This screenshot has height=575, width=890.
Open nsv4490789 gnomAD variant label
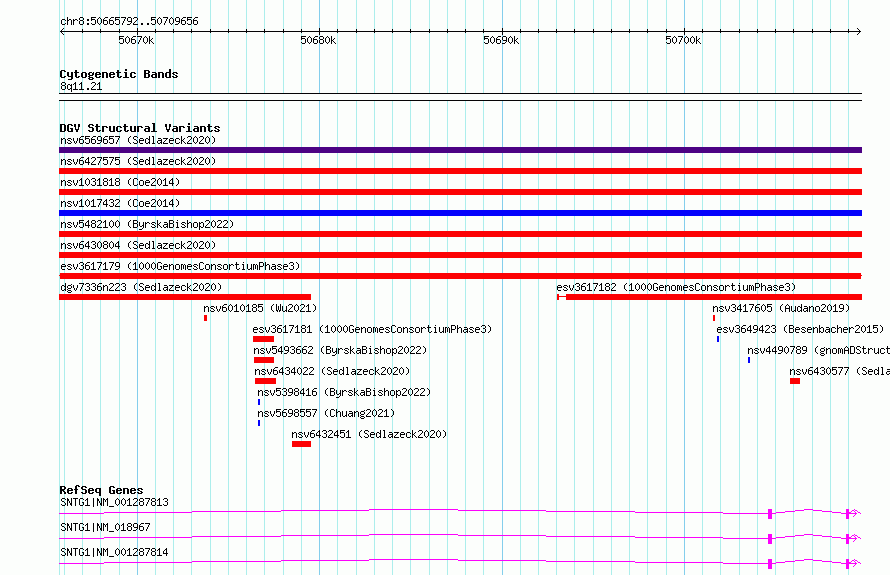818,350
